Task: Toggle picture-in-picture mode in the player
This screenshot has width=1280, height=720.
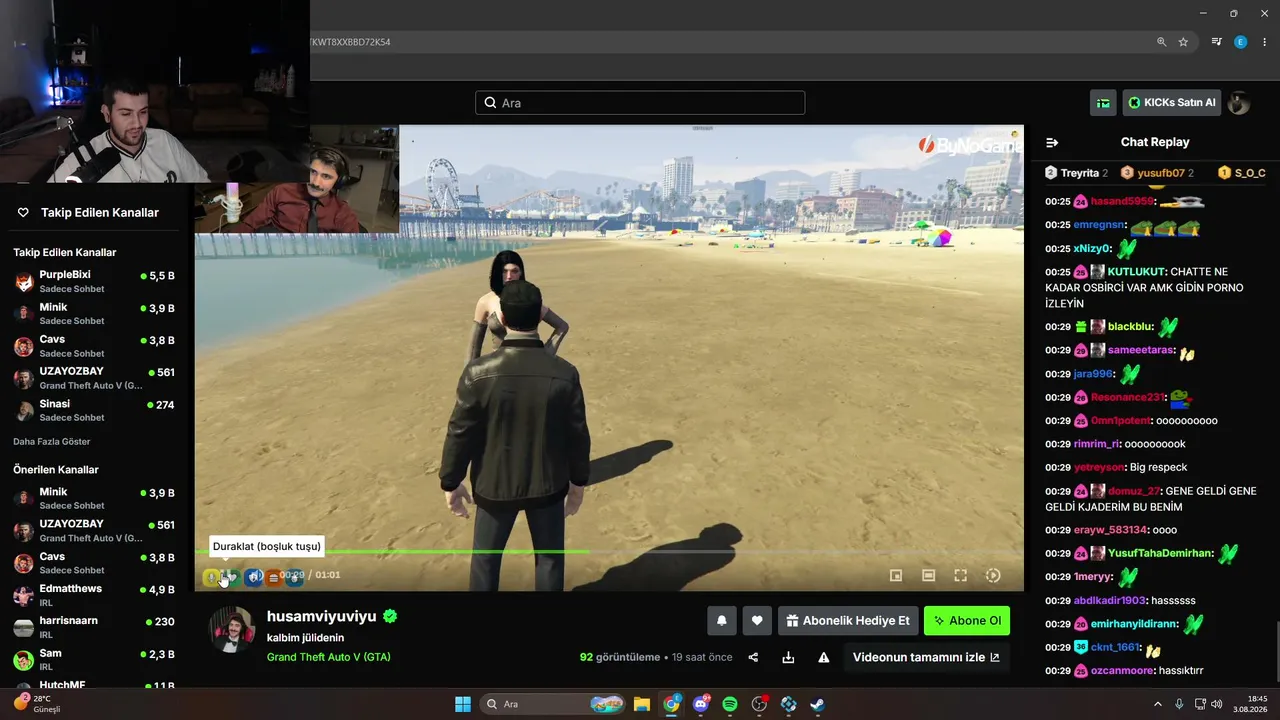Action: [896, 575]
